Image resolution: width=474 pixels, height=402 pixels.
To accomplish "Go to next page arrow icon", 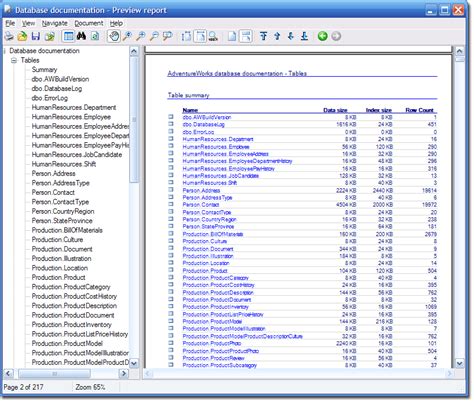I will point(291,36).
